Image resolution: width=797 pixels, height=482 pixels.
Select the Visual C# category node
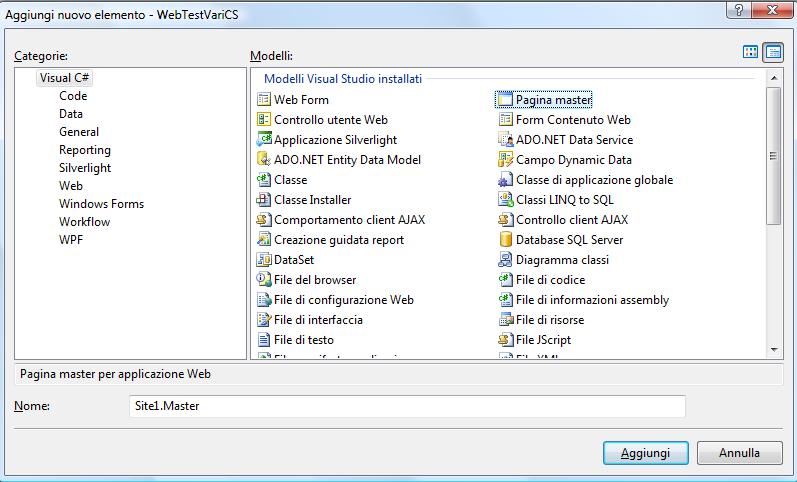(64, 78)
